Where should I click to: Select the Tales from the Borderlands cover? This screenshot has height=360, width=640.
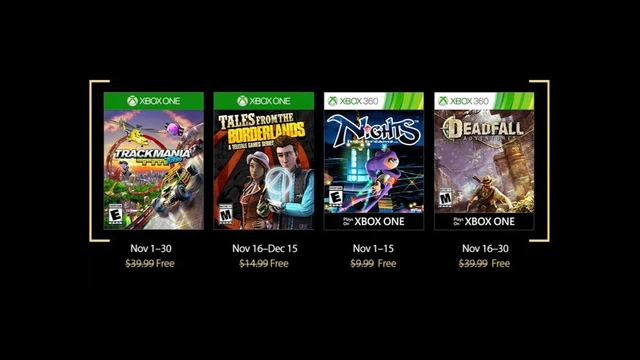(264, 161)
